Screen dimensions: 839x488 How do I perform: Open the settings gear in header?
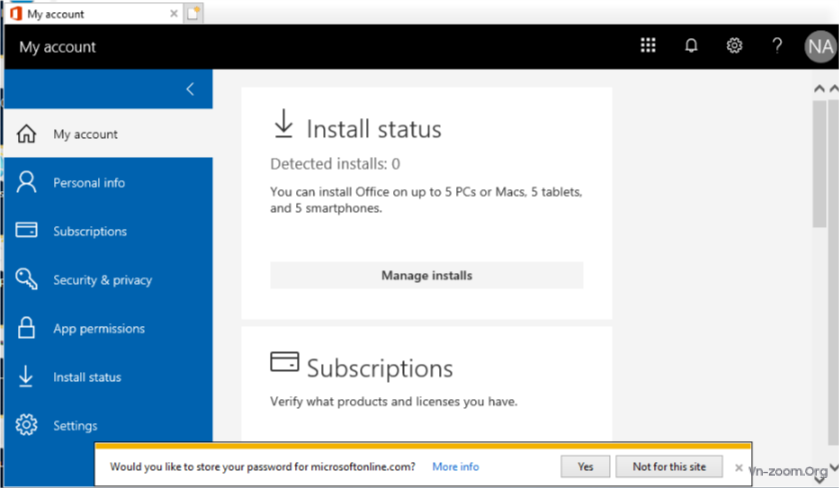pos(734,46)
